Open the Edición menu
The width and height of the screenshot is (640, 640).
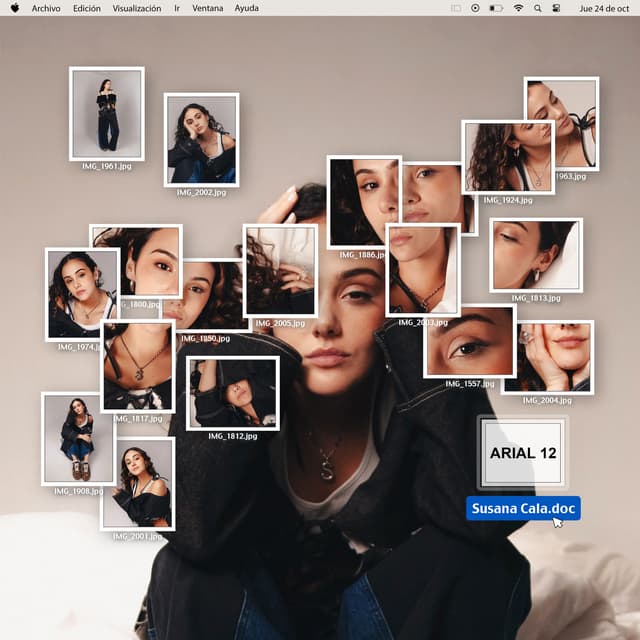pyautogui.click(x=86, y=8)
